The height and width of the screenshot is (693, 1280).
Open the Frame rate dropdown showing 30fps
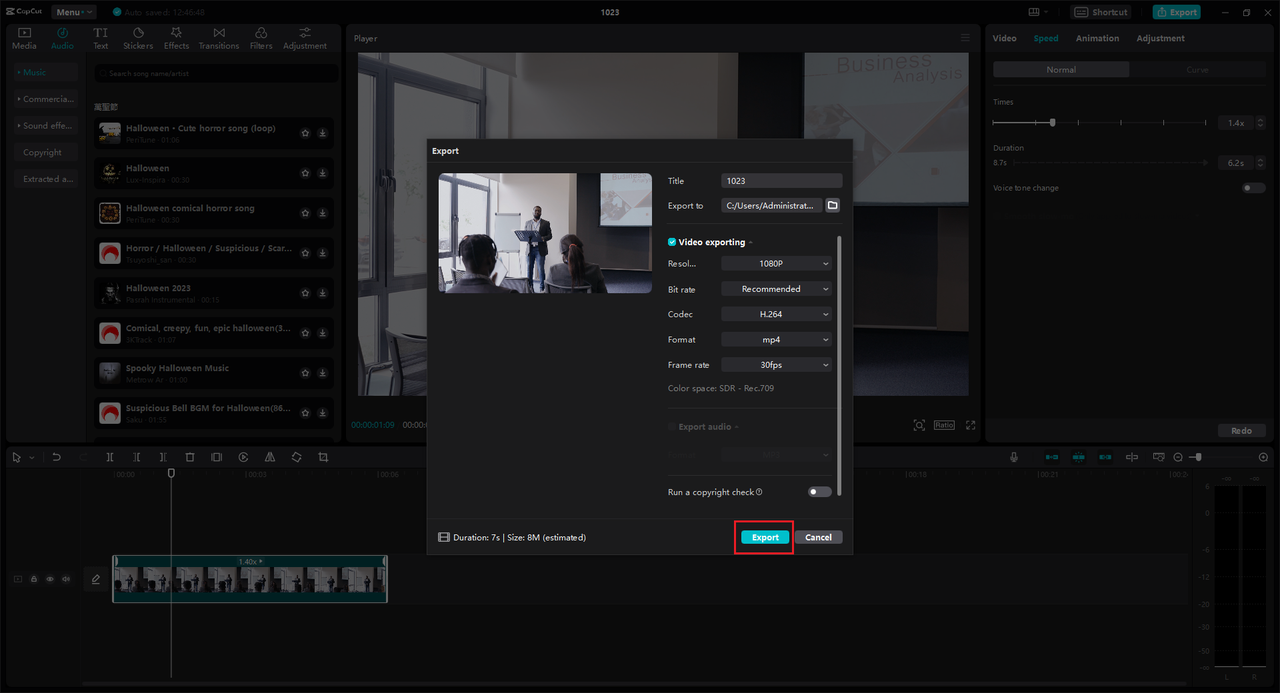tap(776, 365)
